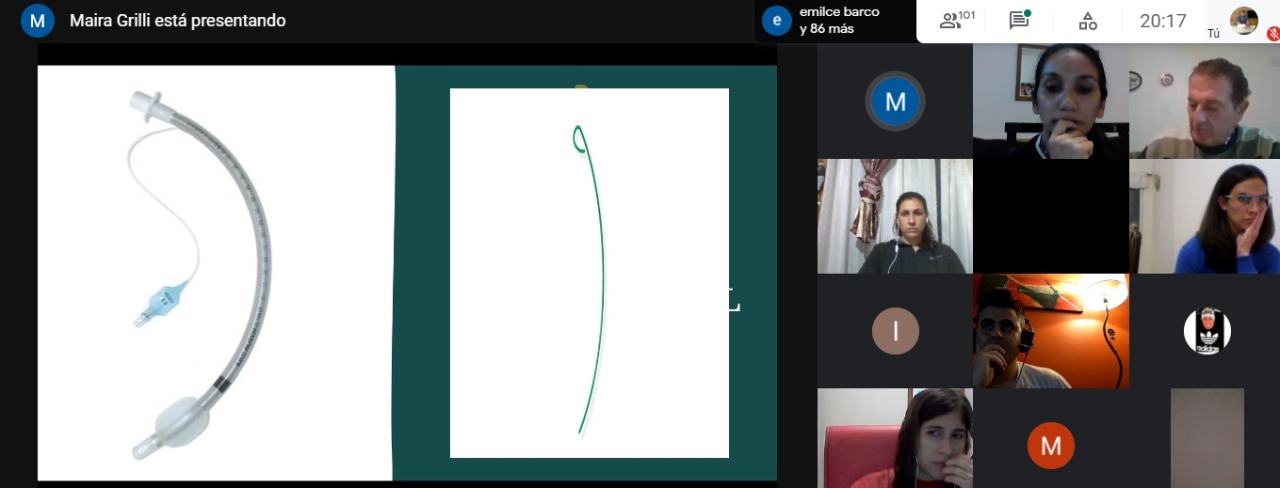Select the woman with glasses in blue sweater
Screen dimensions: 1280x488
1205,216
